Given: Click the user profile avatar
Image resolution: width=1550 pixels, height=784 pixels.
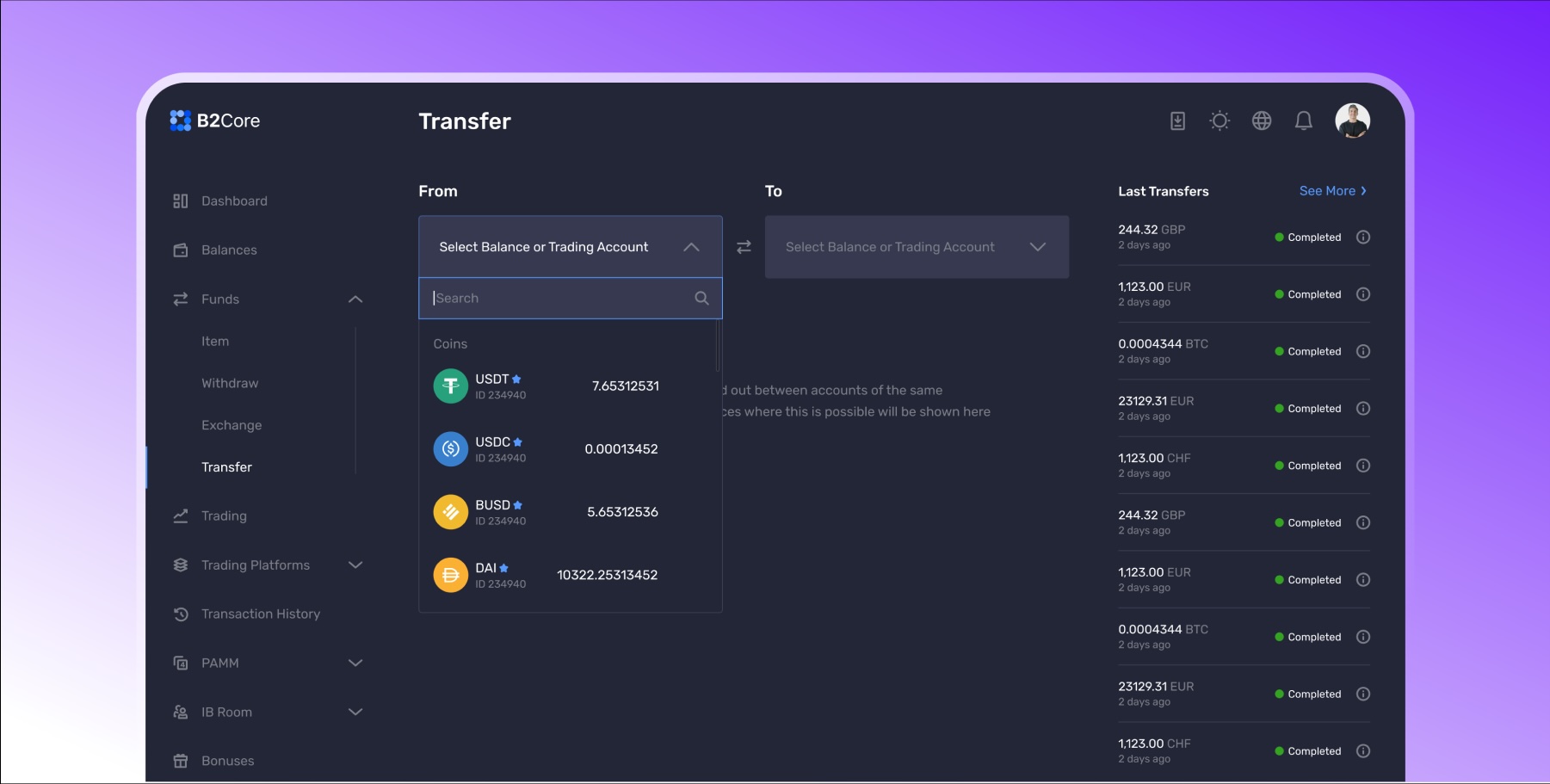Looking at the screenshot, I should 1352,120.
